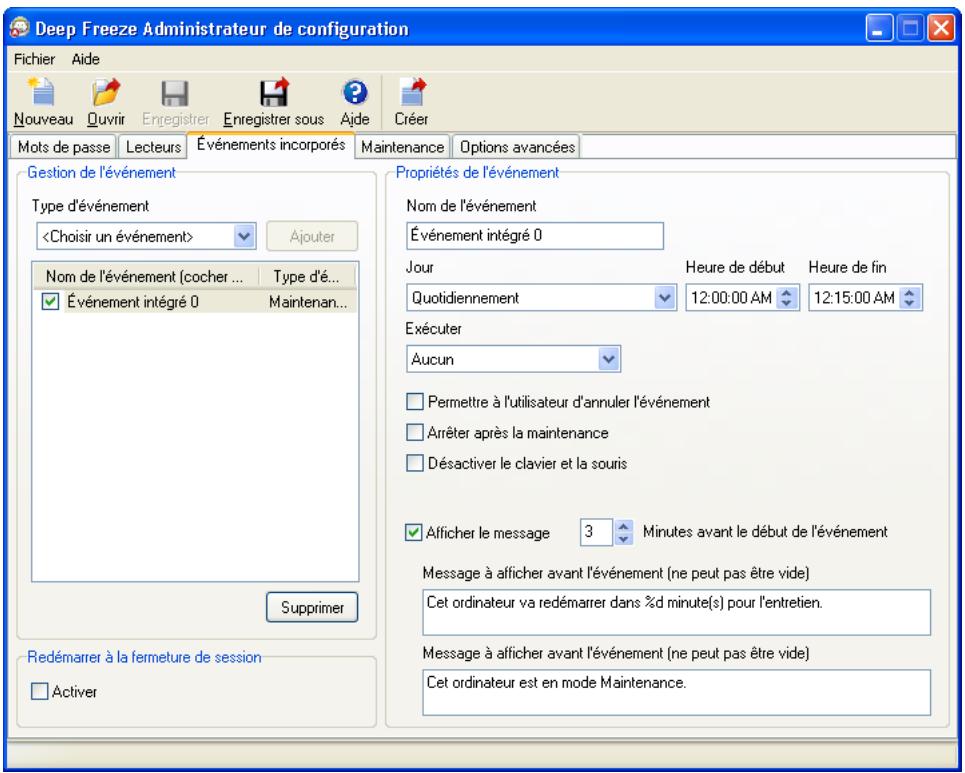Minimize the Deep Freeze window
The image size is (965, 773).
pyautogui.click(x=879, y=28)
